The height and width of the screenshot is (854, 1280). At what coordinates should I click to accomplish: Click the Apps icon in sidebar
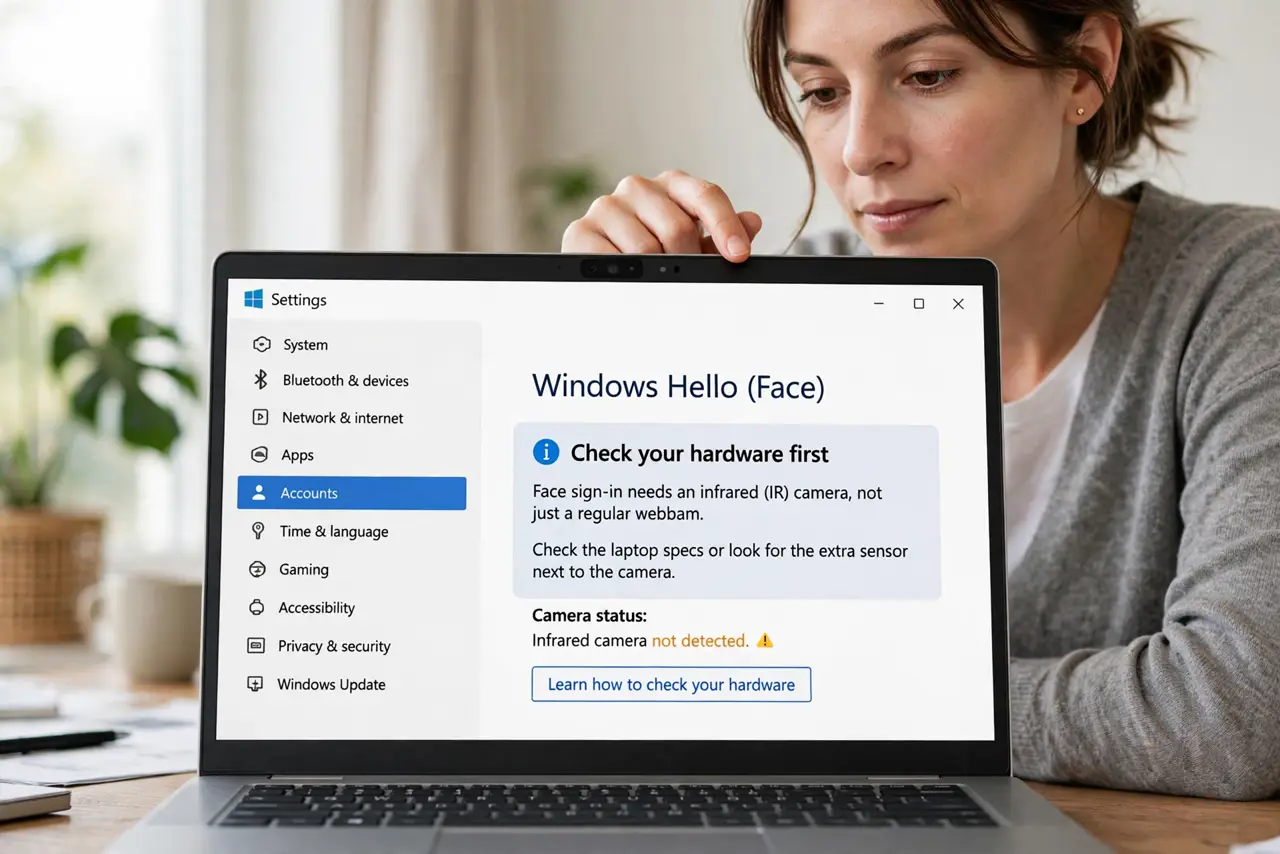tap(260, 455)
